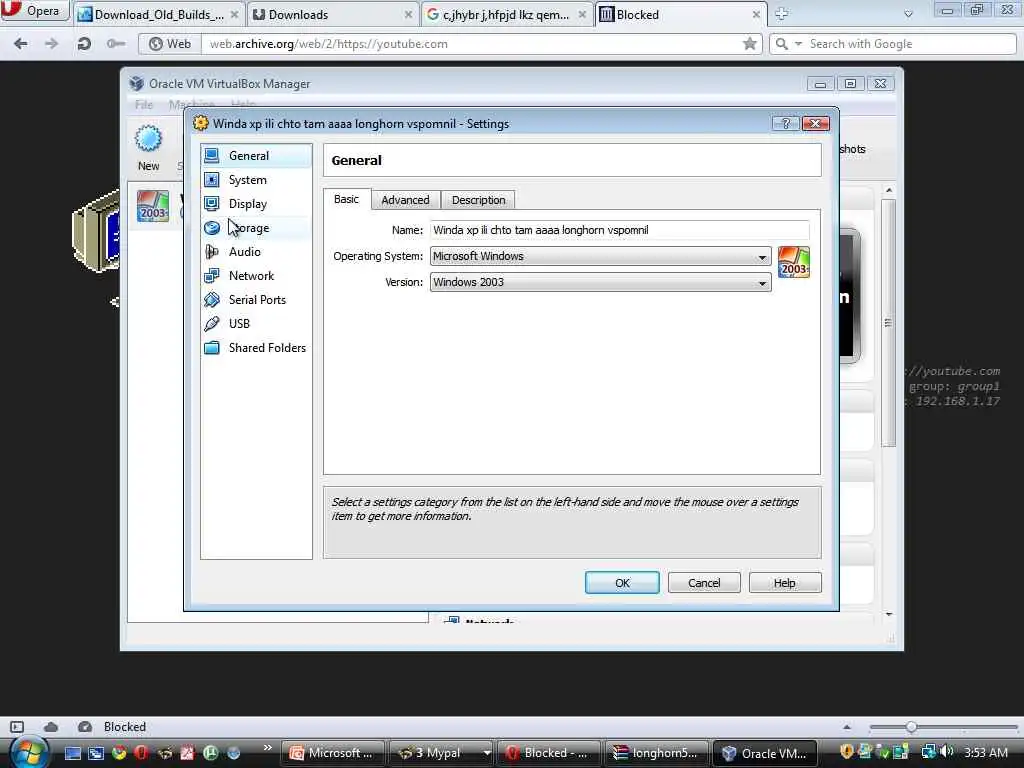Screen dimensions: 1024x768
Task: Open the Shared Folders category
Action: pos(256,347)
